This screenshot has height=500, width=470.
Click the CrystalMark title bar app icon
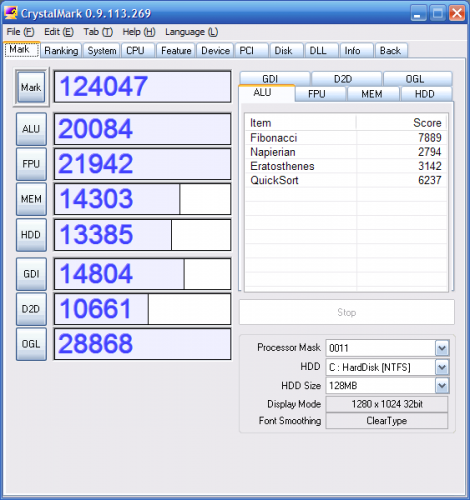pos(11,13)
